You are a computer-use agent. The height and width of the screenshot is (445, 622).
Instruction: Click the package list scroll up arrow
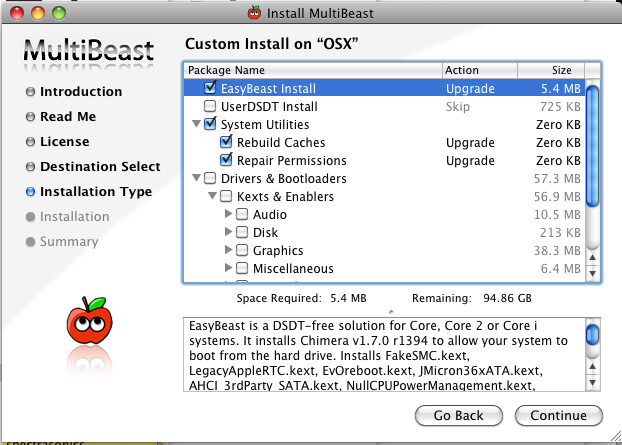(x=593, y=258)
